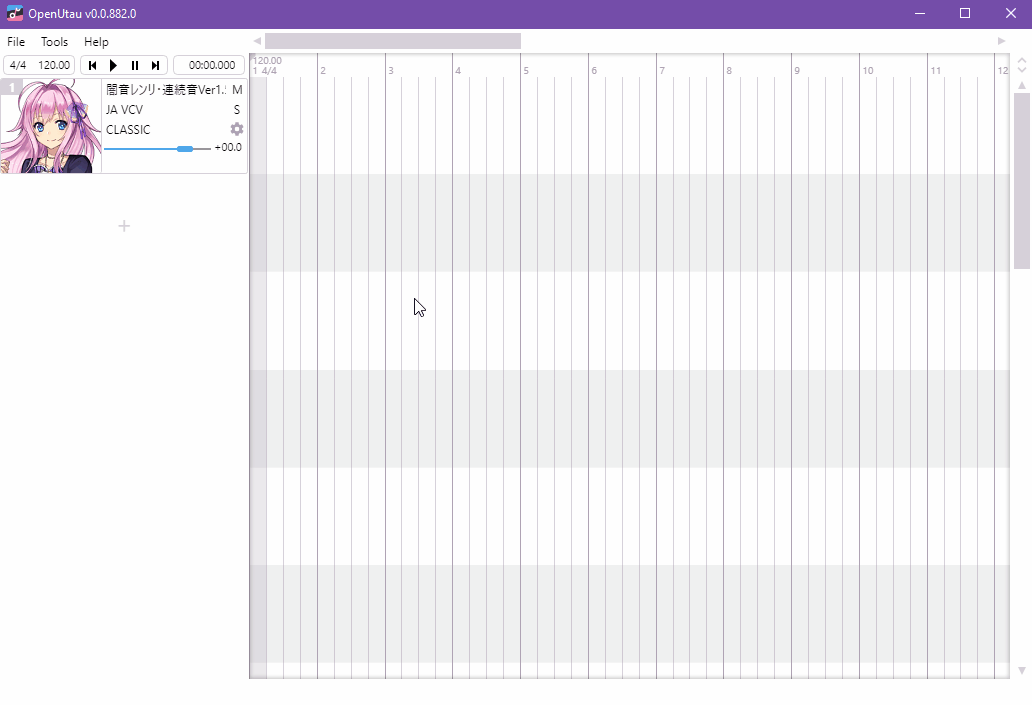Click the up arrow of the vertical scrollbar
The image size is (1032, 705).
point(1021,86)
